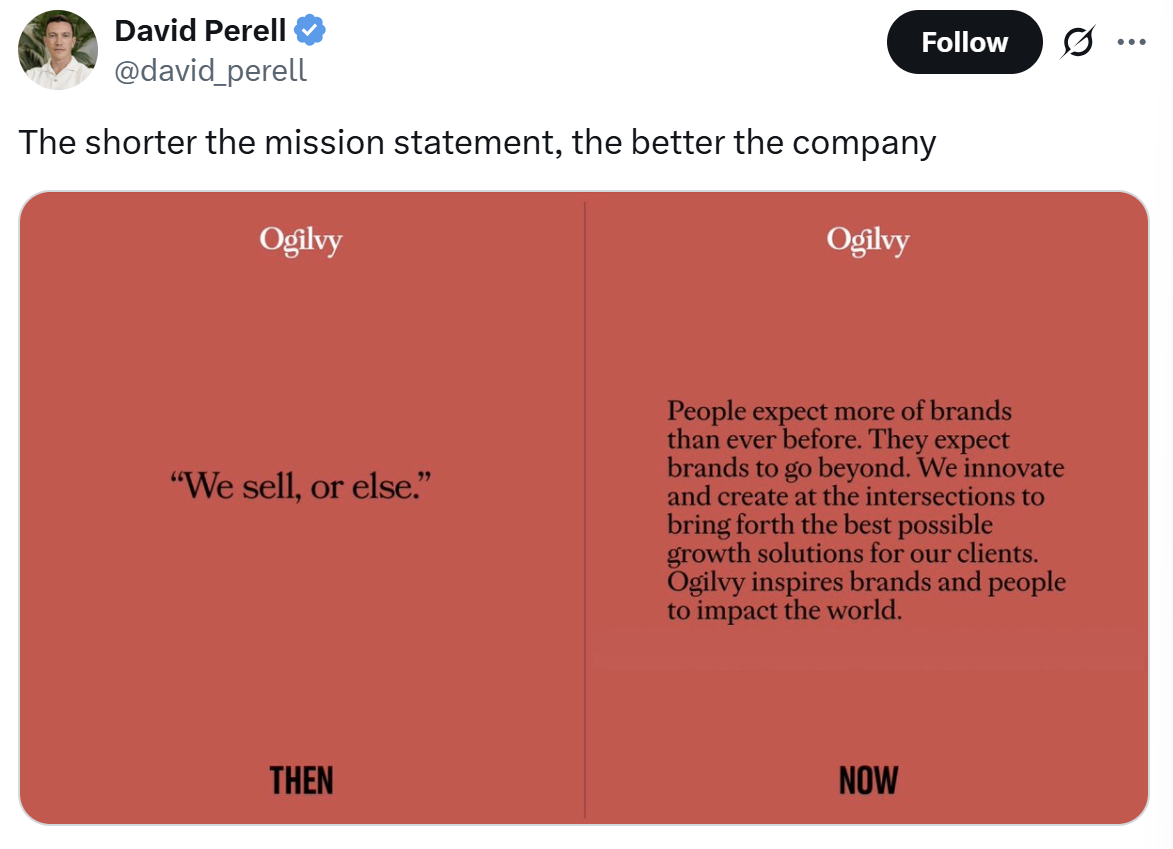1173x849 pixels.
Task: Open the Ogilvy comparison image
Action: (584, 509)
